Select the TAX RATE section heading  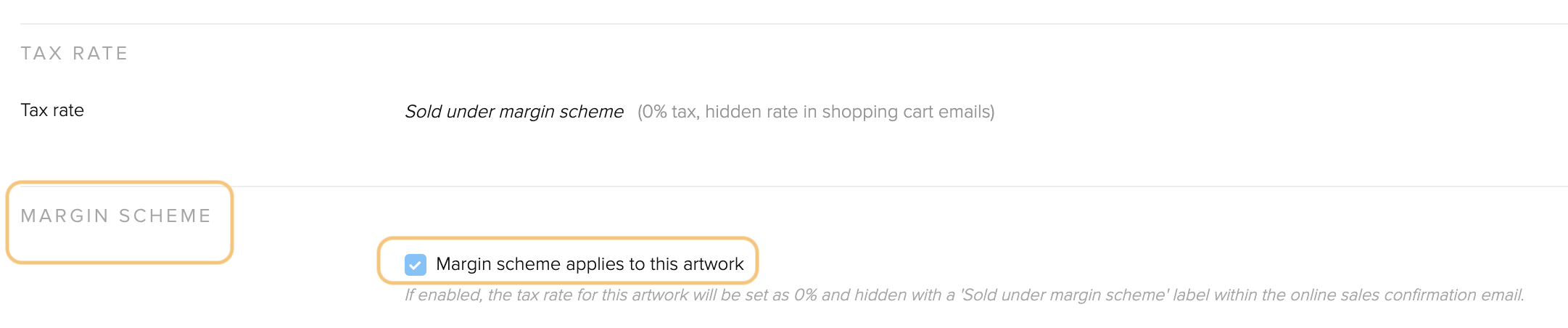[74, 53]
